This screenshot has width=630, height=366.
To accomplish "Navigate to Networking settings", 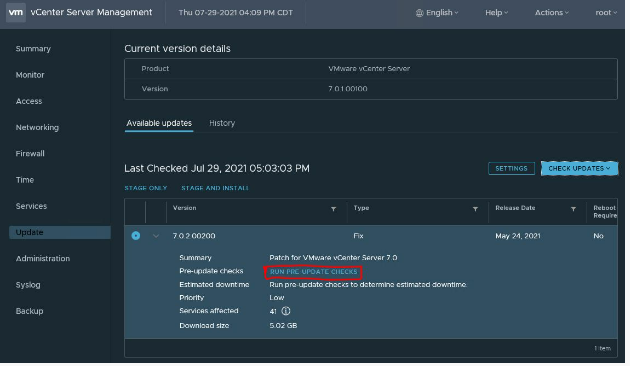I will pos(37,128).
